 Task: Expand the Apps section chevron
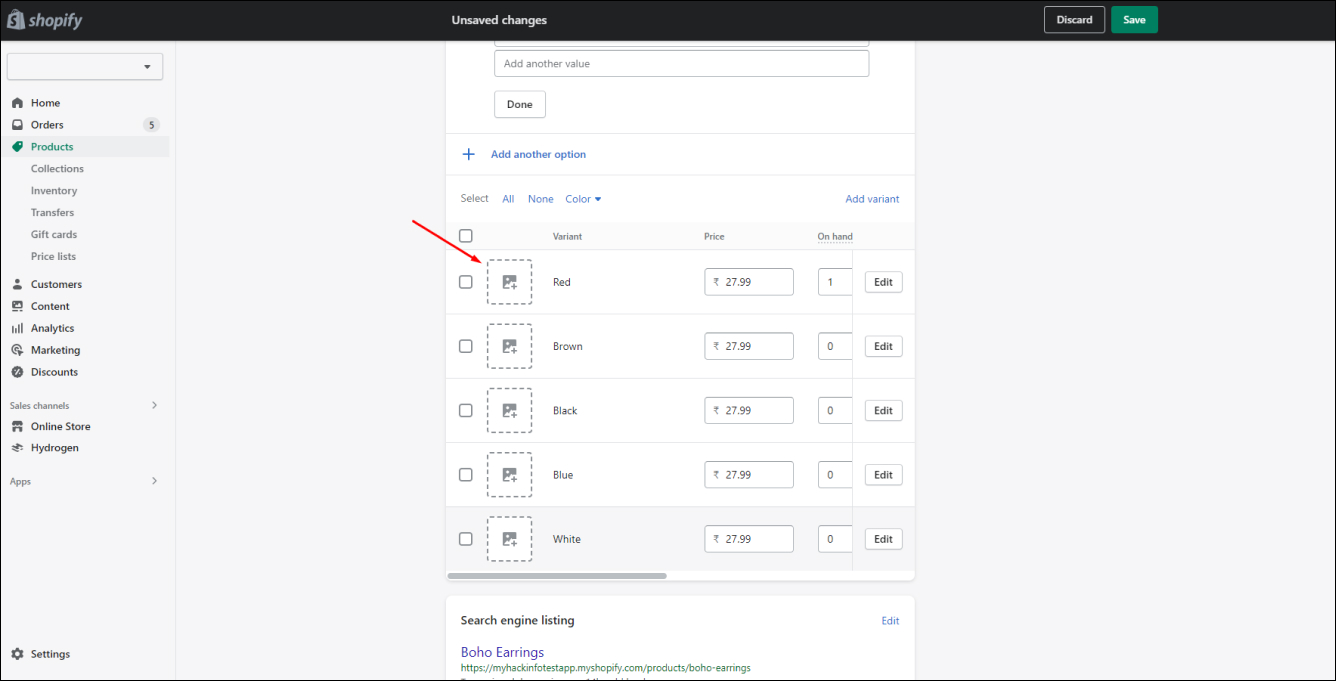tap(154, 481)
